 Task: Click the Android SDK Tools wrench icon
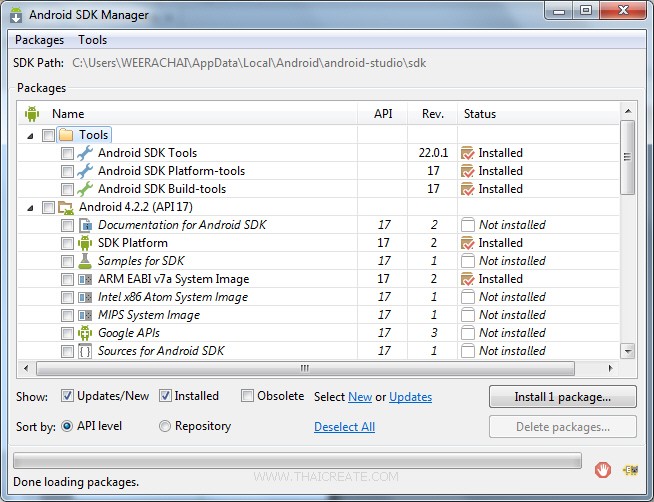click(x=85, y=153)
